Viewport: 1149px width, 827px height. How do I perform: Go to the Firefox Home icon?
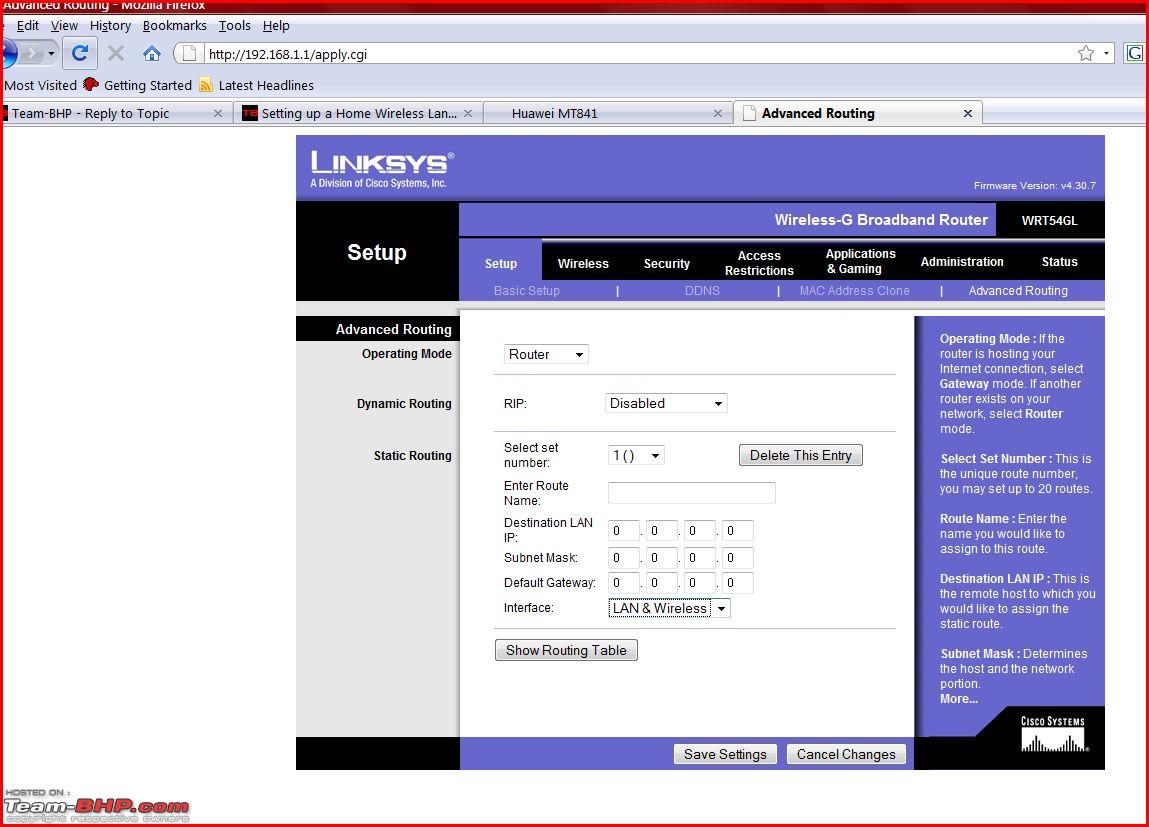coord(152,53)
